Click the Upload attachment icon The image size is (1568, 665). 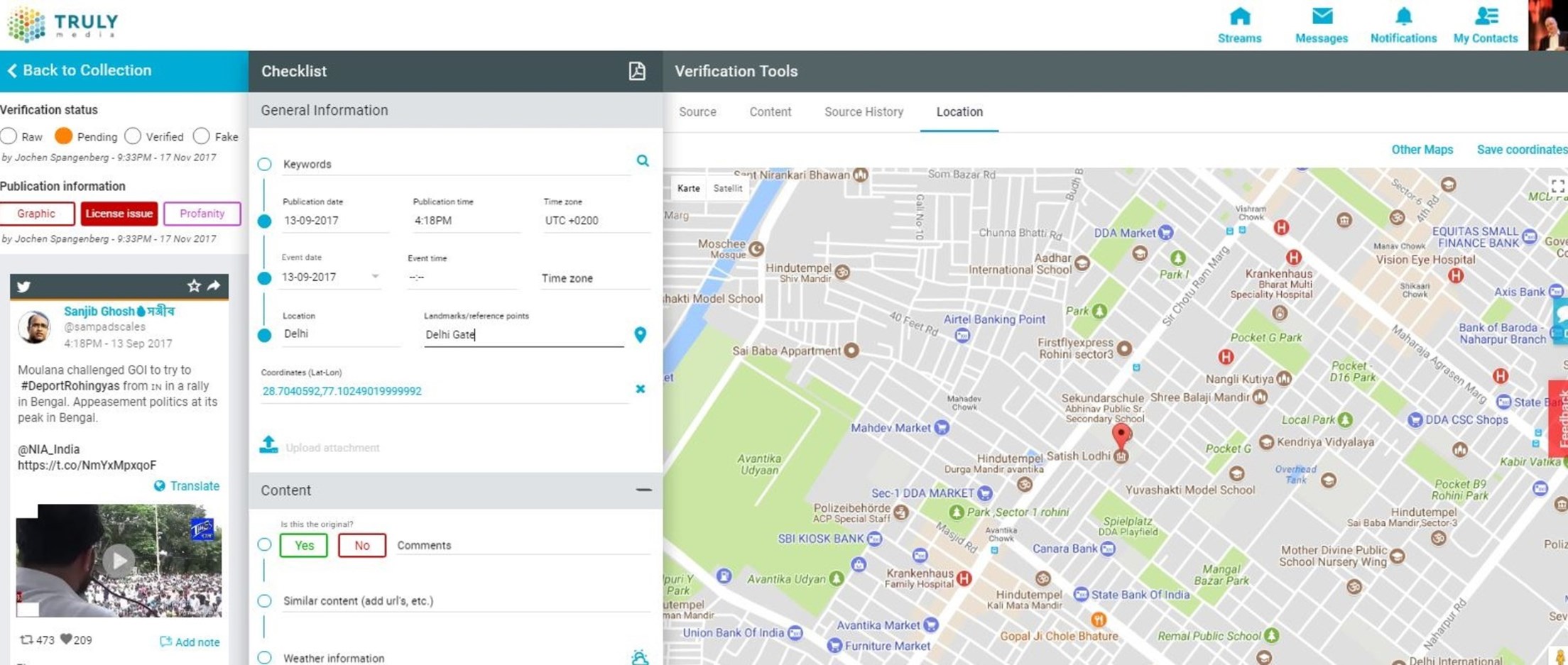click(268, 446)
